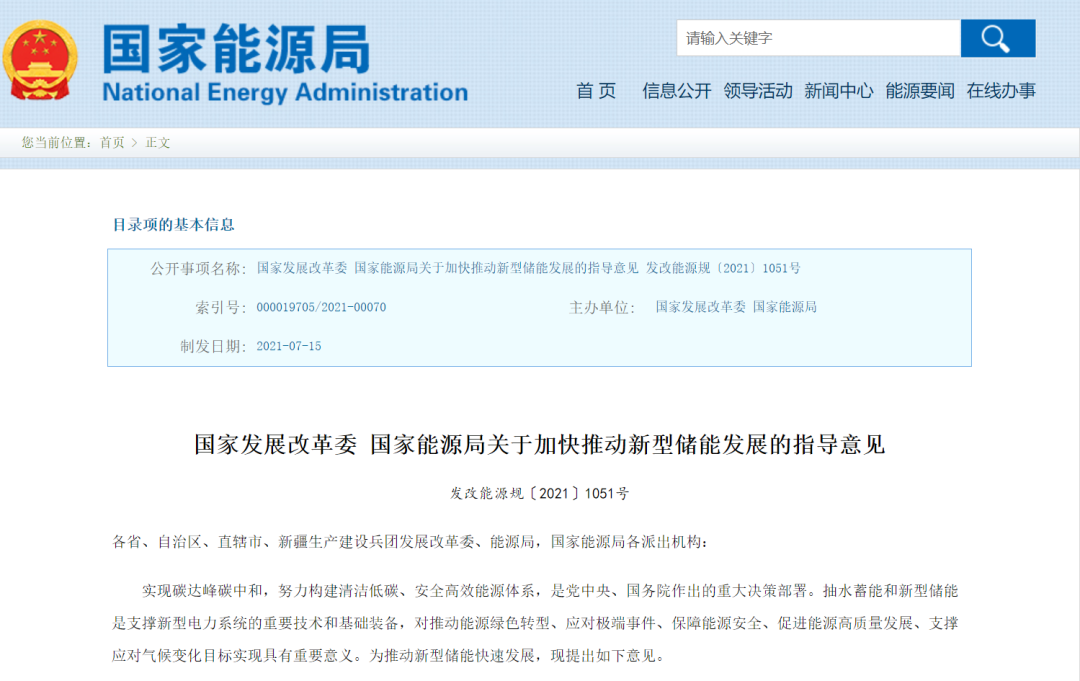The width and height of the screenshot is (1080, 681).
Task: Click document number 发改能源规〔2021〕1051号 below title
Action: [539, 494]
